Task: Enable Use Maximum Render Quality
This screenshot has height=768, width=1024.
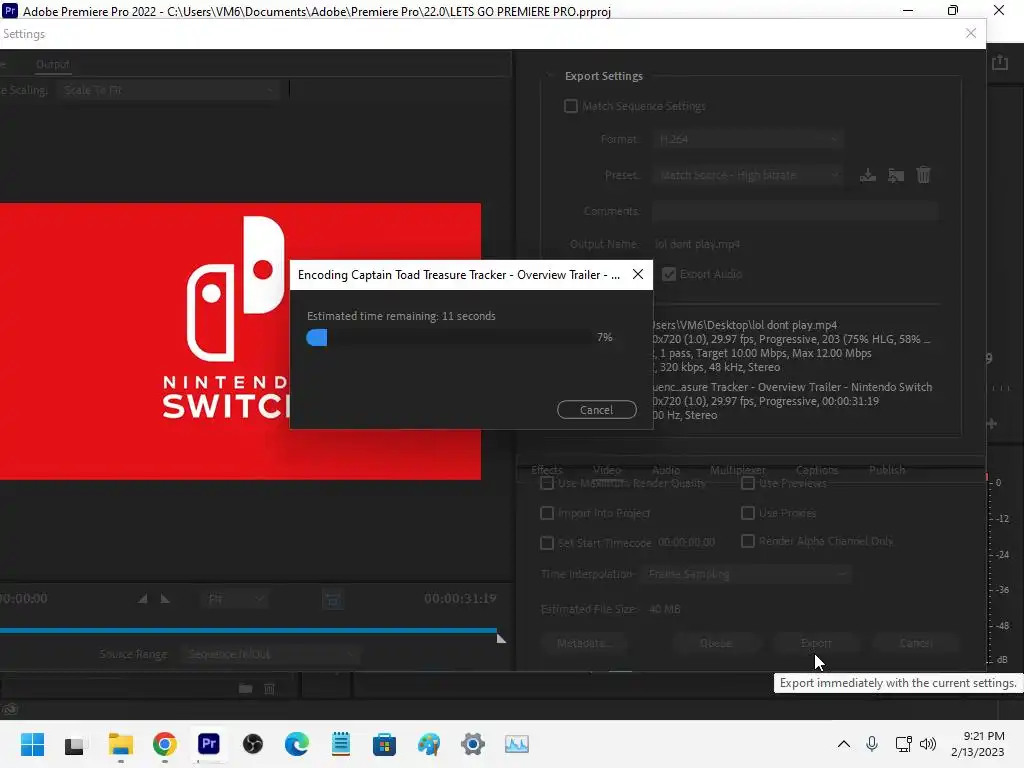Action: click(x=547, y=483)
